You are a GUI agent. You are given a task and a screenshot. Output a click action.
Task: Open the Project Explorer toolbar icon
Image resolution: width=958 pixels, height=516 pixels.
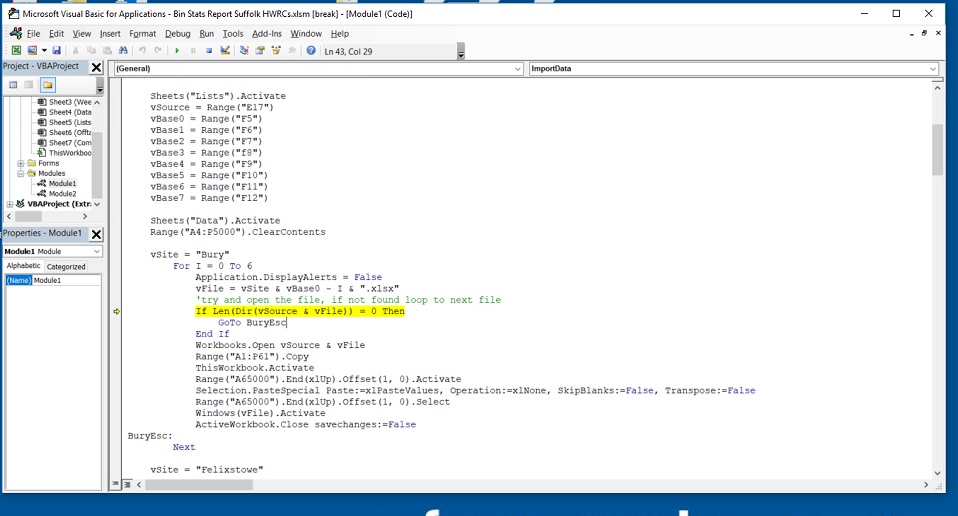(244, 50)
